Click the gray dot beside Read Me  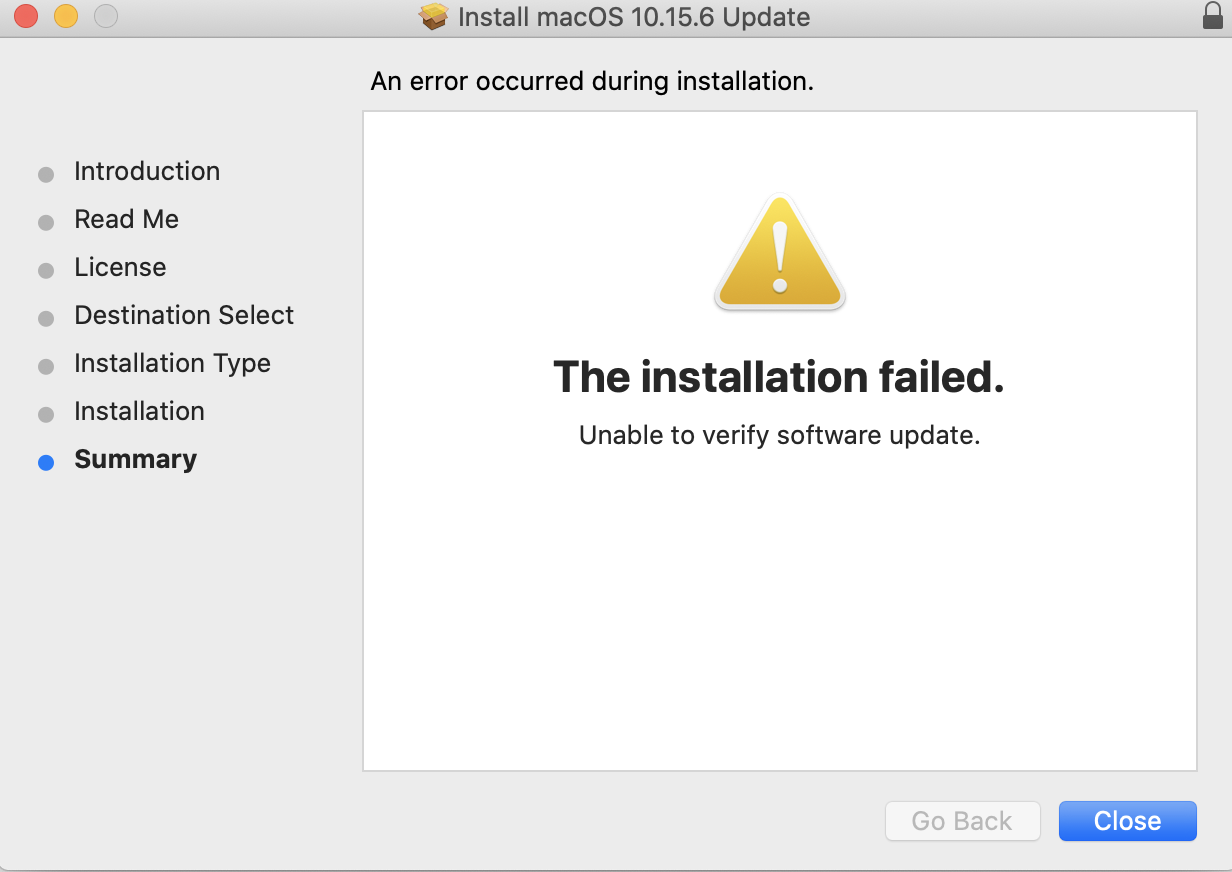click(45, 222)
